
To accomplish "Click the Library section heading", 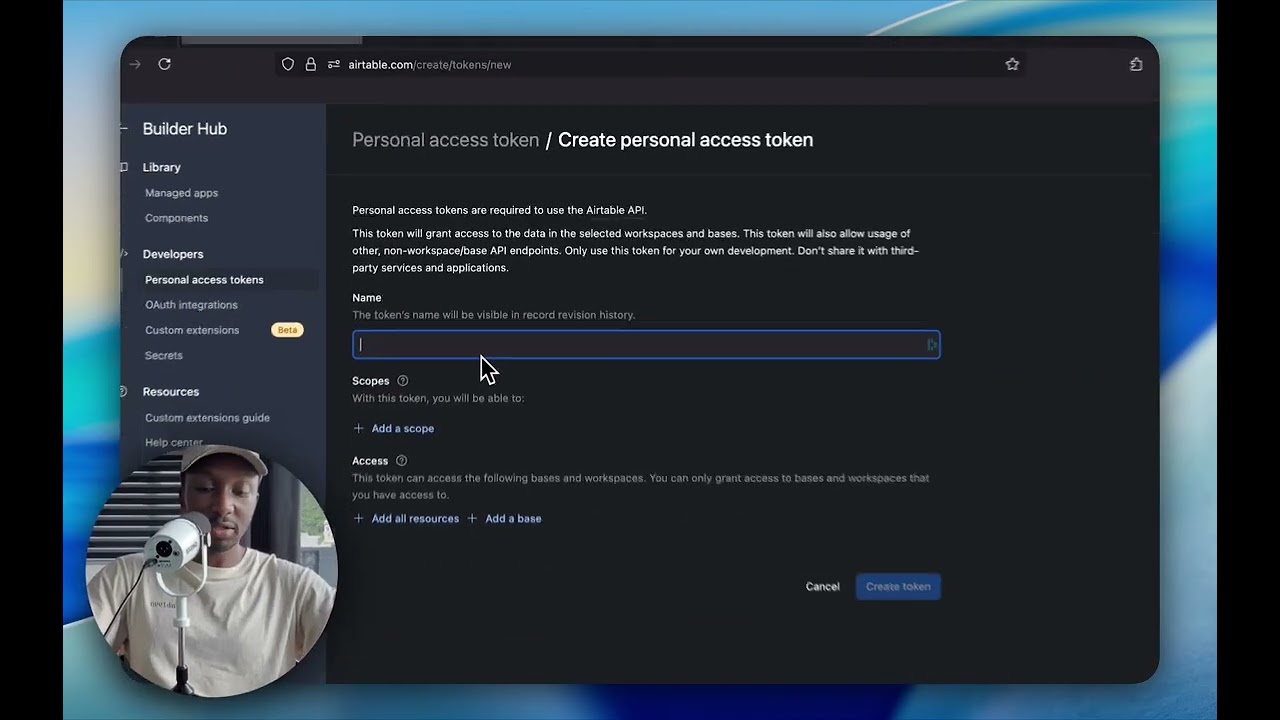I will [x=162, y=167].
